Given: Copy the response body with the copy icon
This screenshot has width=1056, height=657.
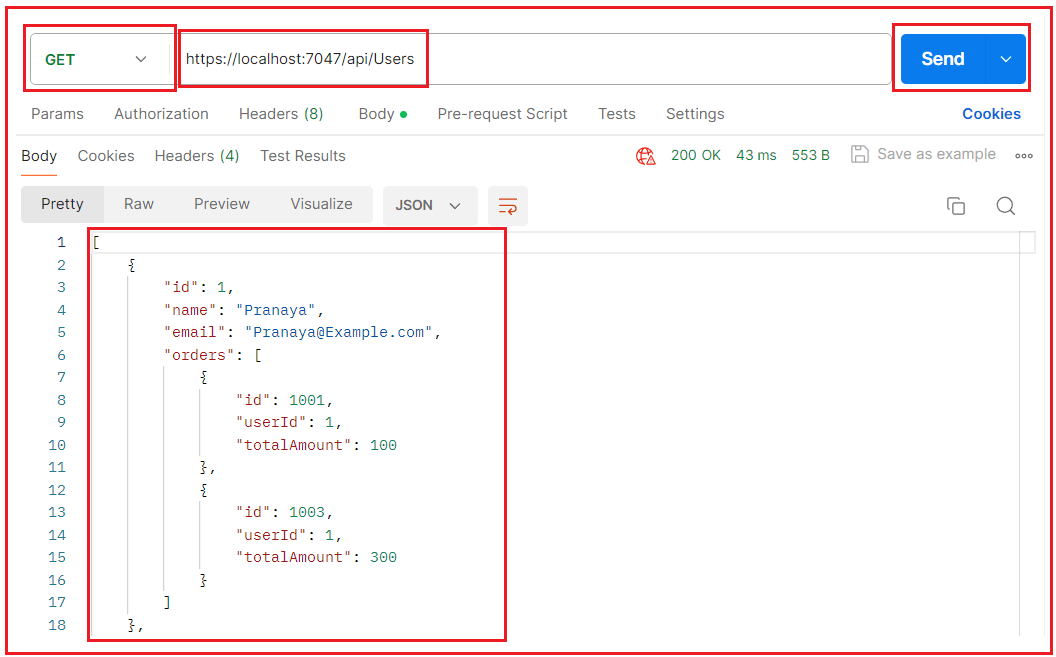Looking at the screenshot, I should pos(956,206).
